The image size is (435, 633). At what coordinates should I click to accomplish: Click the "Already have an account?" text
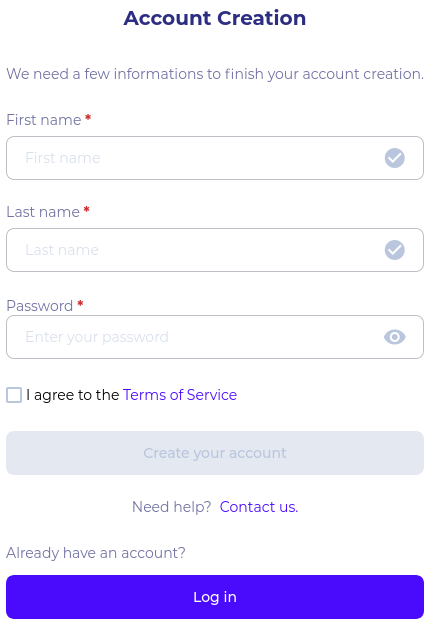pyautogui.click(x=96, y=553)
